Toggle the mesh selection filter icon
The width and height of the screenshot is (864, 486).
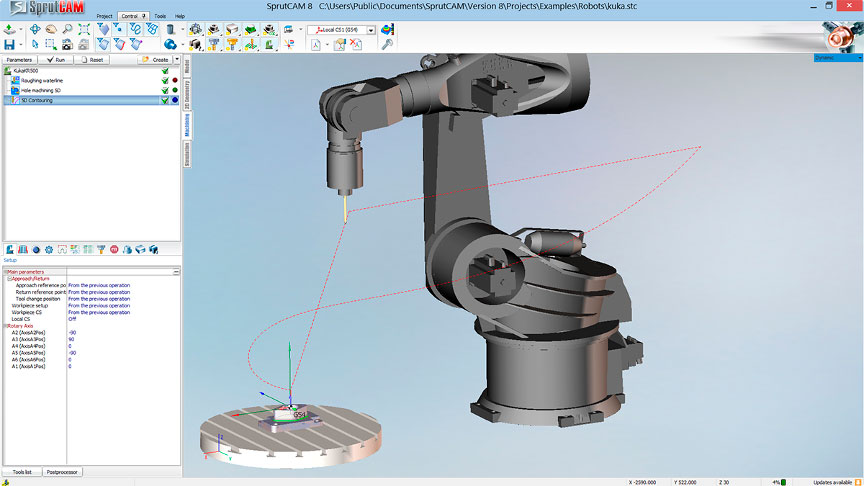[152, 29]
